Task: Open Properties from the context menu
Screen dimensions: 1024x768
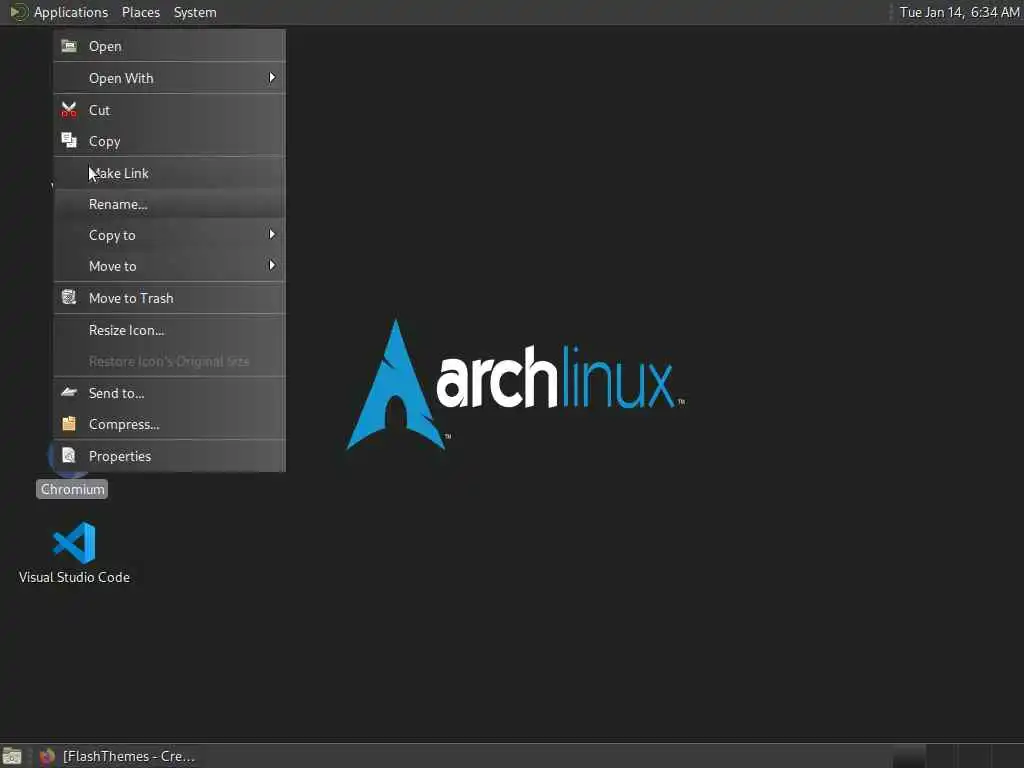Action: [169, 456]
